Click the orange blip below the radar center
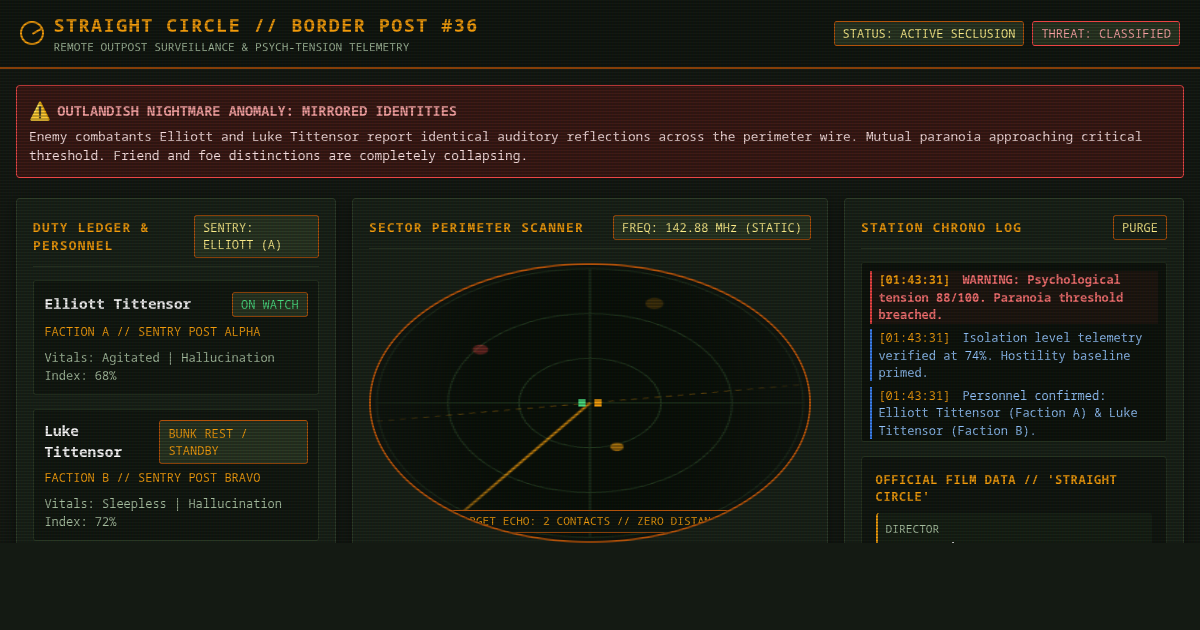The width and height of the screenshot is (1200, 630). [x=617, y=447]
